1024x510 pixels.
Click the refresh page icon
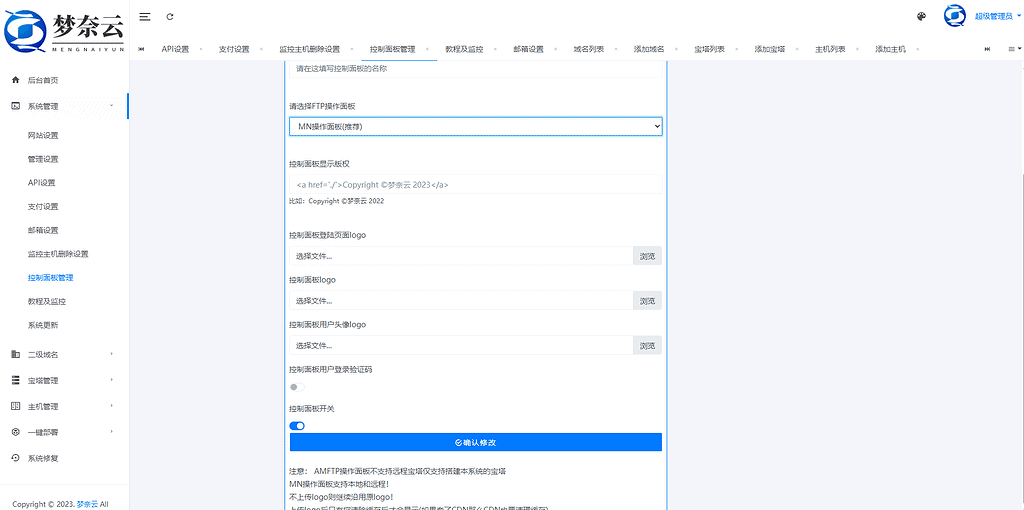pos(170,17)
